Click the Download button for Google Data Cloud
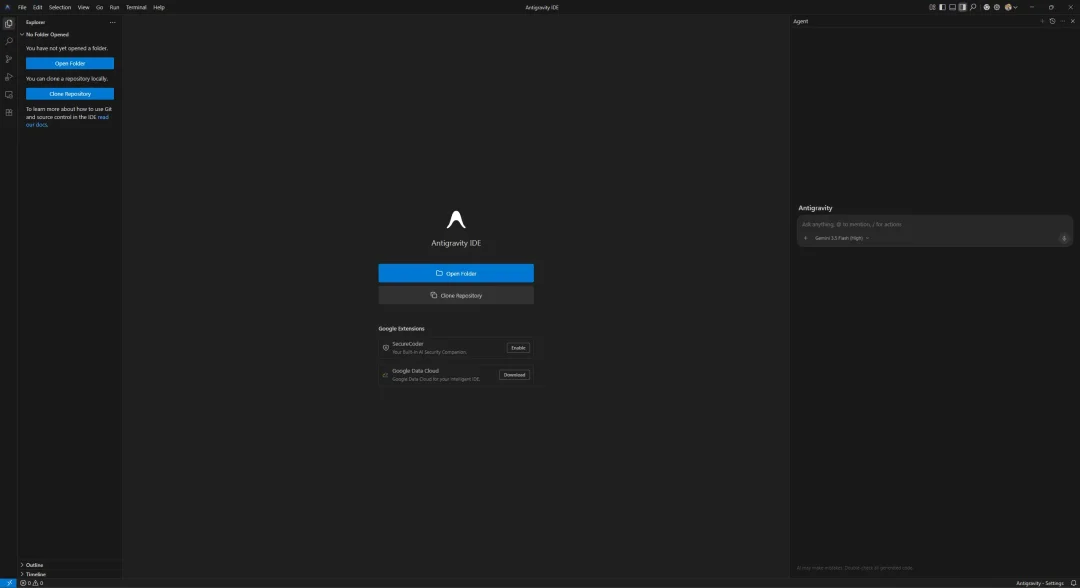1080x588 pixels. click(515, 375)
